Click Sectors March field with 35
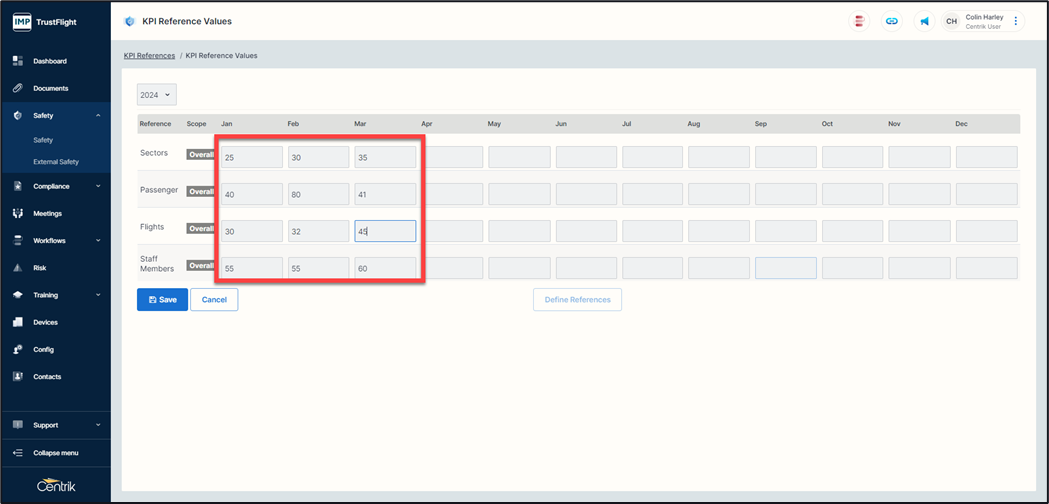Screen dimensions: 1049x504 385,157
